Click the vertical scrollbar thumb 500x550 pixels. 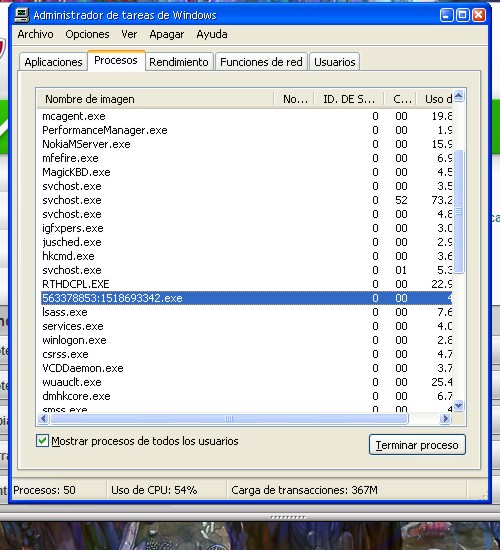[459, 211]
